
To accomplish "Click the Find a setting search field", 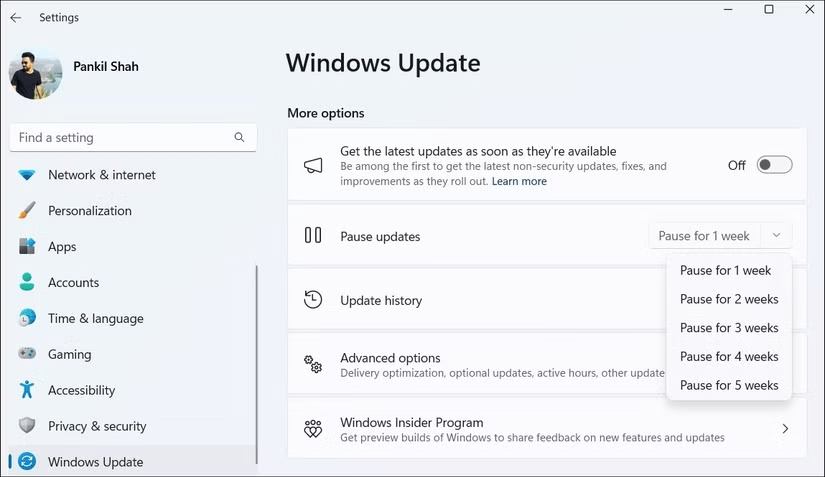I will coord(120,138).
